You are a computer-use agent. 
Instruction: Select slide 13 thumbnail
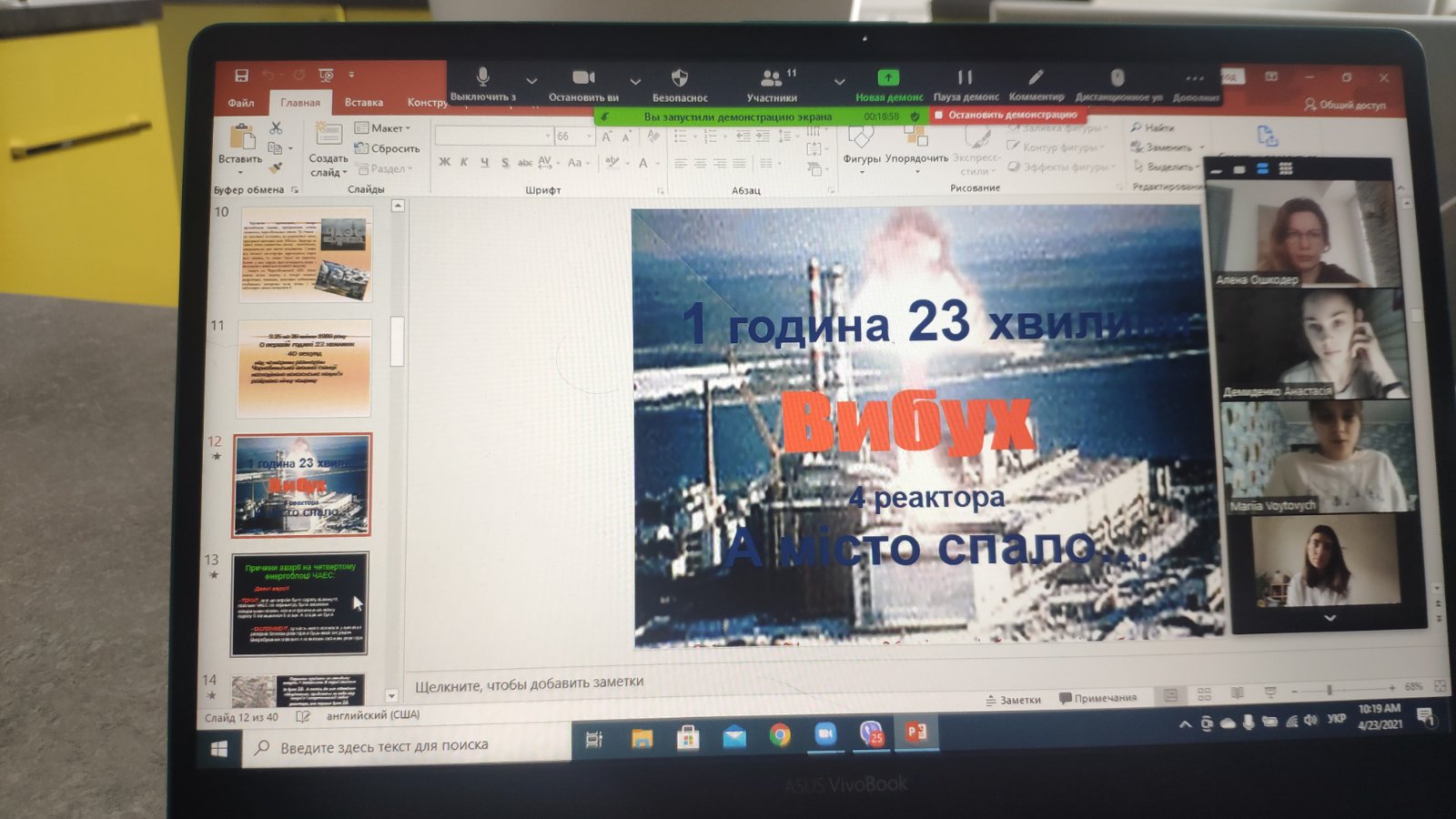tap(299, 603)
